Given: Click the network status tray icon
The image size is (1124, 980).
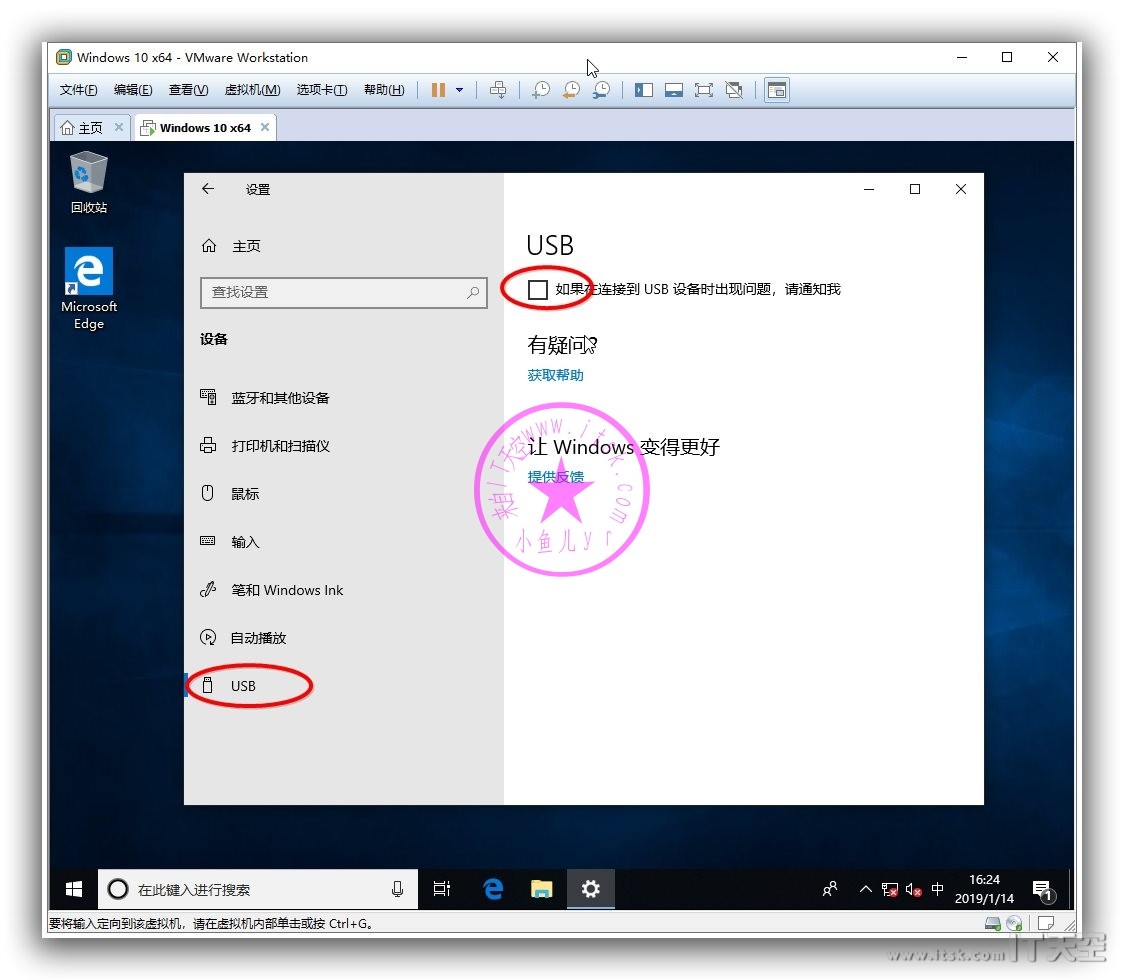Looking at the screenshot, I should [890, 890].
